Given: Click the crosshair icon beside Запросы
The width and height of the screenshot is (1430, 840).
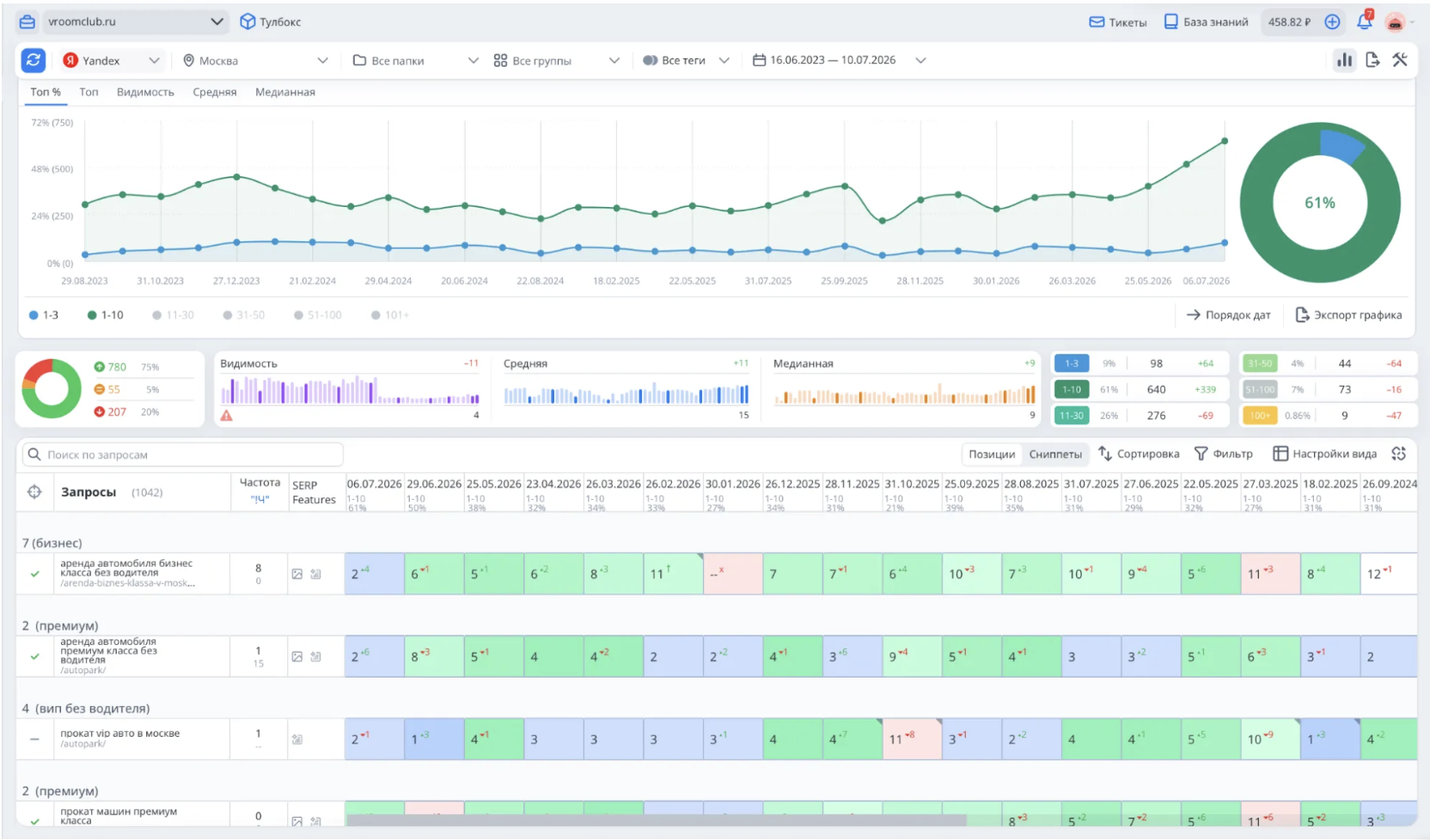Looking at the screenshot, I should coord(34,492).
